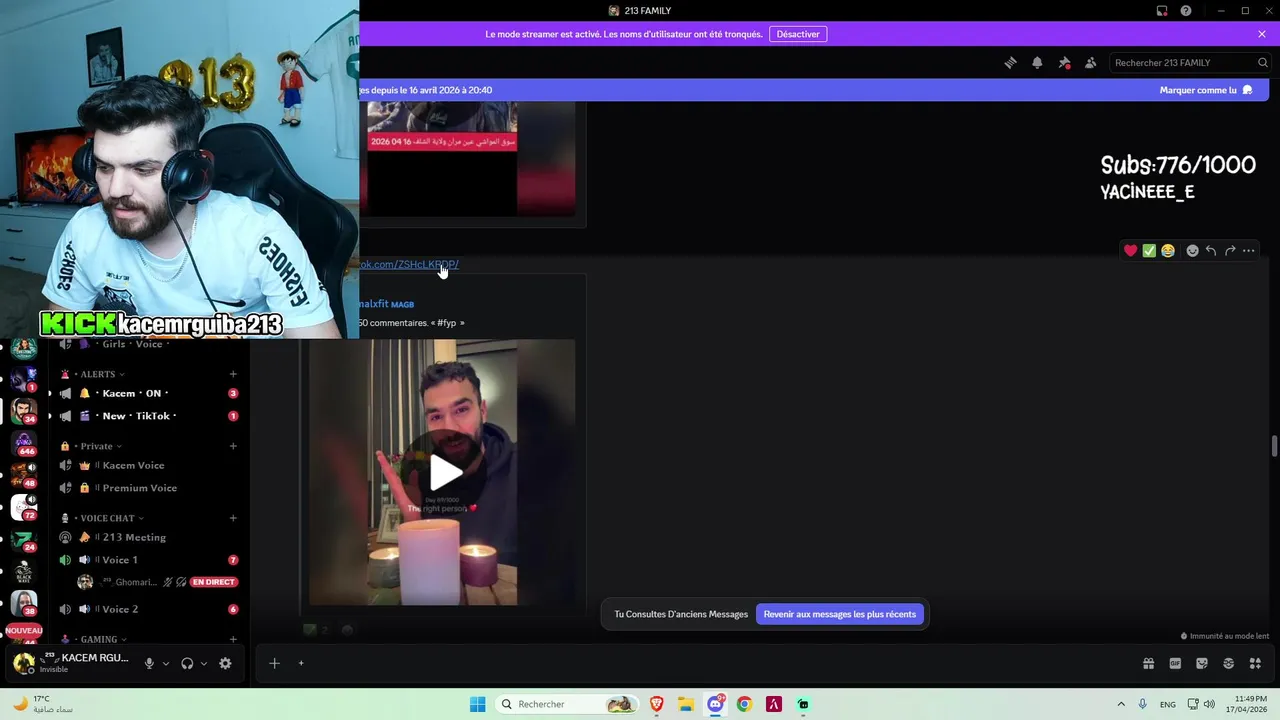Open the sticker picker
This screenshot has width=1280, height=720.
pos(1202,663)
